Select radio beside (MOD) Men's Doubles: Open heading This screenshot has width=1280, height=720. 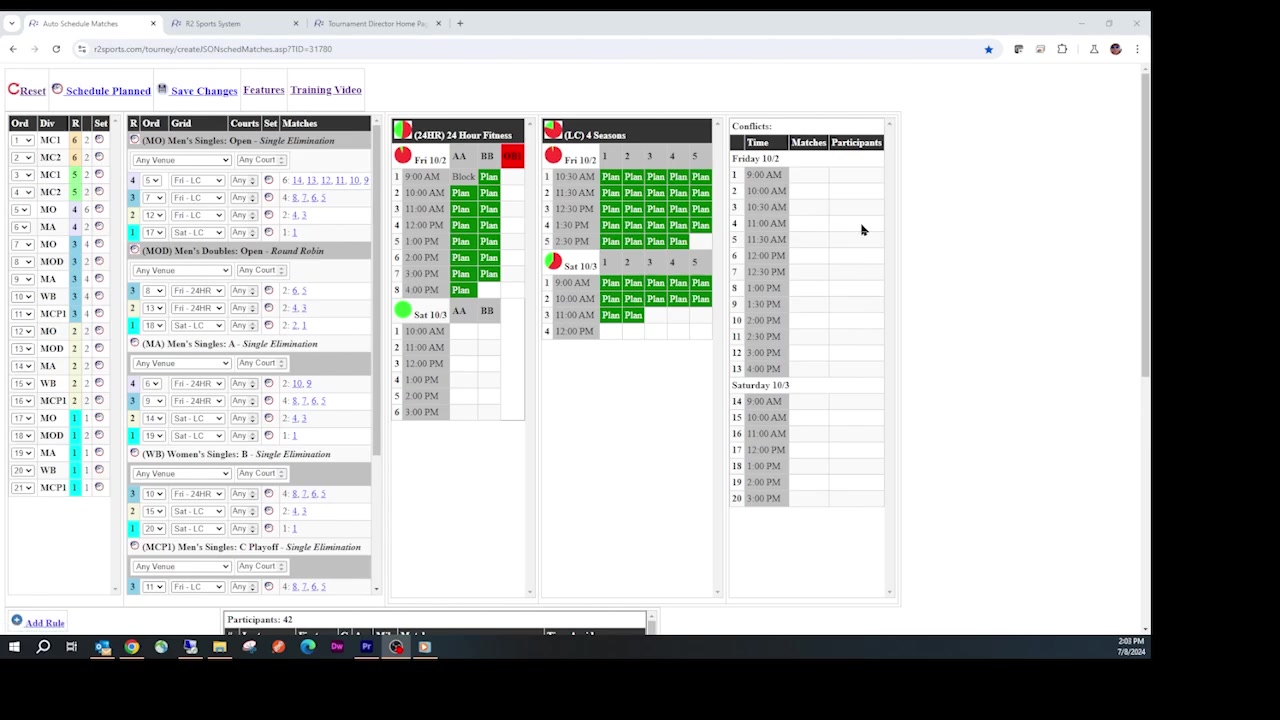135,250
